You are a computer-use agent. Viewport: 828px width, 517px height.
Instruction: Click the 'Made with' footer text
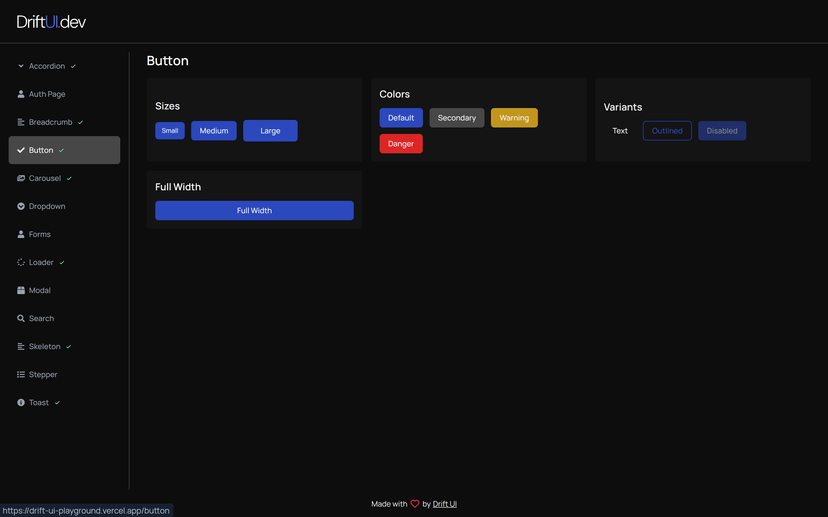click(389, 504)
